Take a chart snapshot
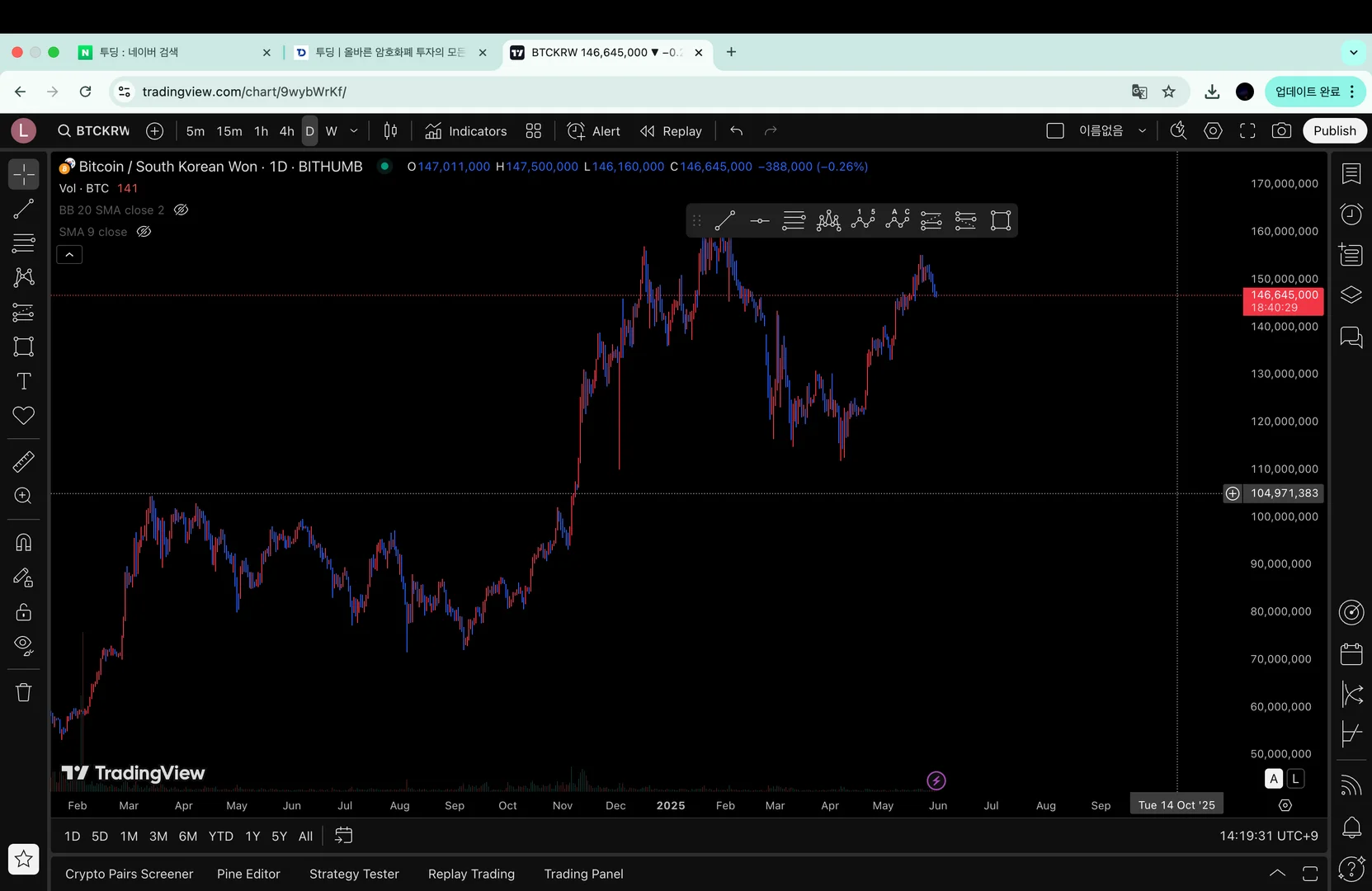The height and width of the screenshot is (891, 1372). pos(1281,131)
